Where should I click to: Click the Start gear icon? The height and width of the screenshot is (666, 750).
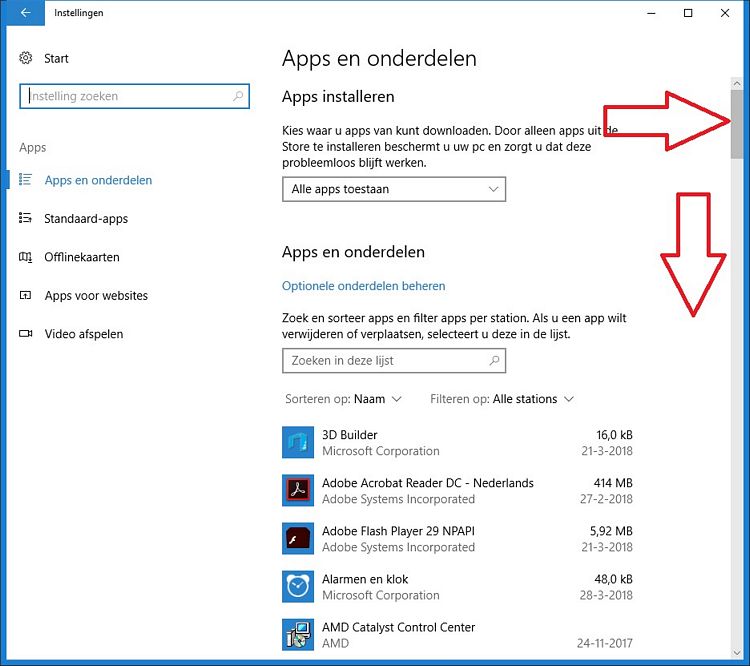coord(25,58)
